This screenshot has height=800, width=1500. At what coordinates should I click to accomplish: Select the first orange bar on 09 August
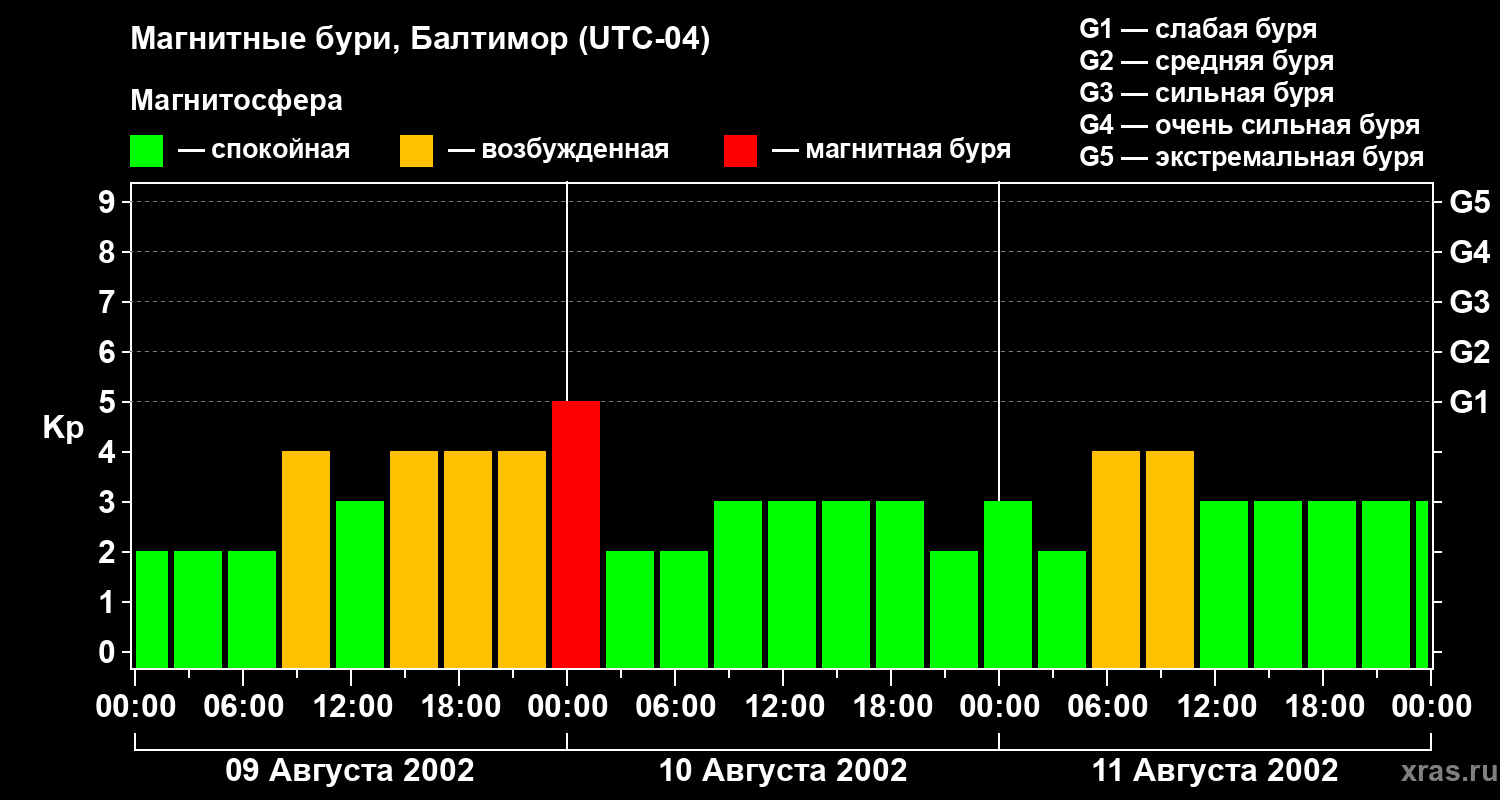306,559
